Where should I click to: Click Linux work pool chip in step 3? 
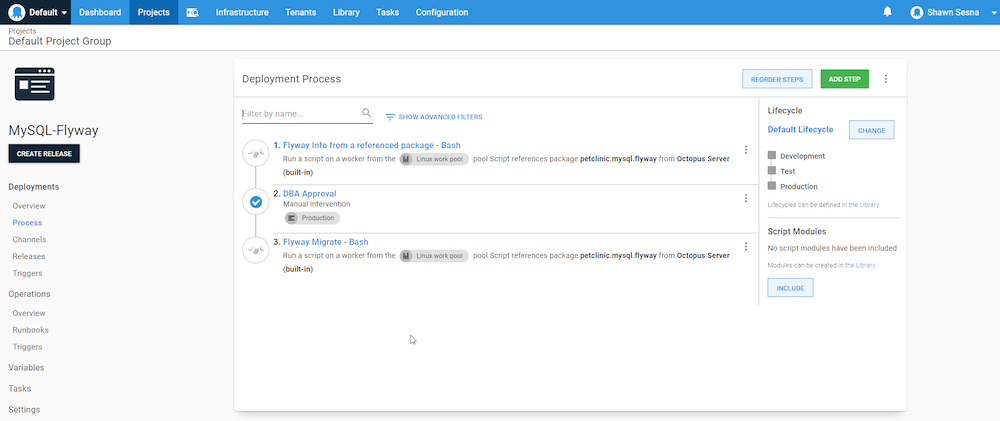tap(434, 256)
